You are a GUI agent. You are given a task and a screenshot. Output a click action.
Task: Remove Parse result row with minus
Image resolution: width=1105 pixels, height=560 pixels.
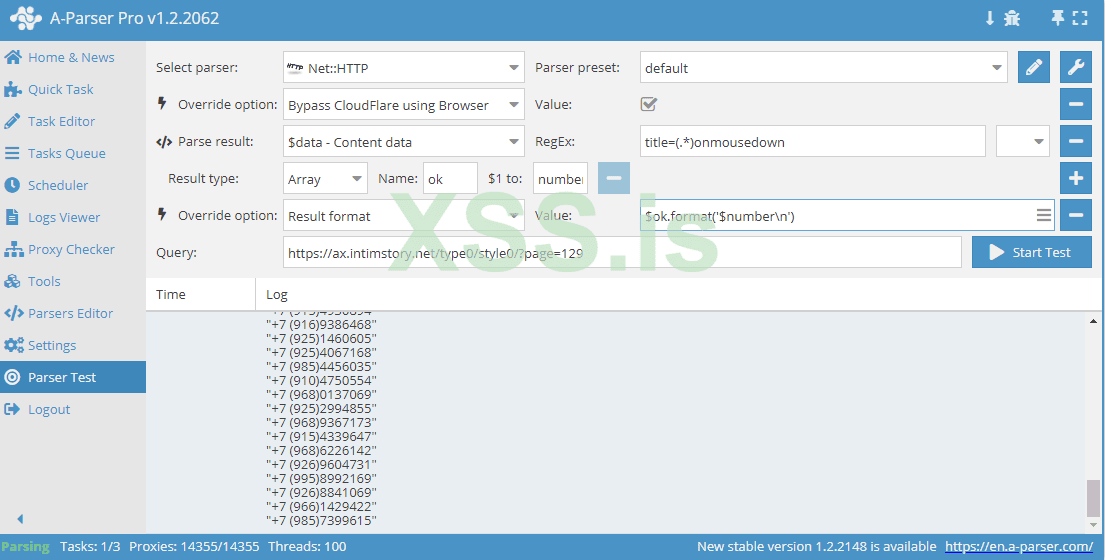(1075, 142)
